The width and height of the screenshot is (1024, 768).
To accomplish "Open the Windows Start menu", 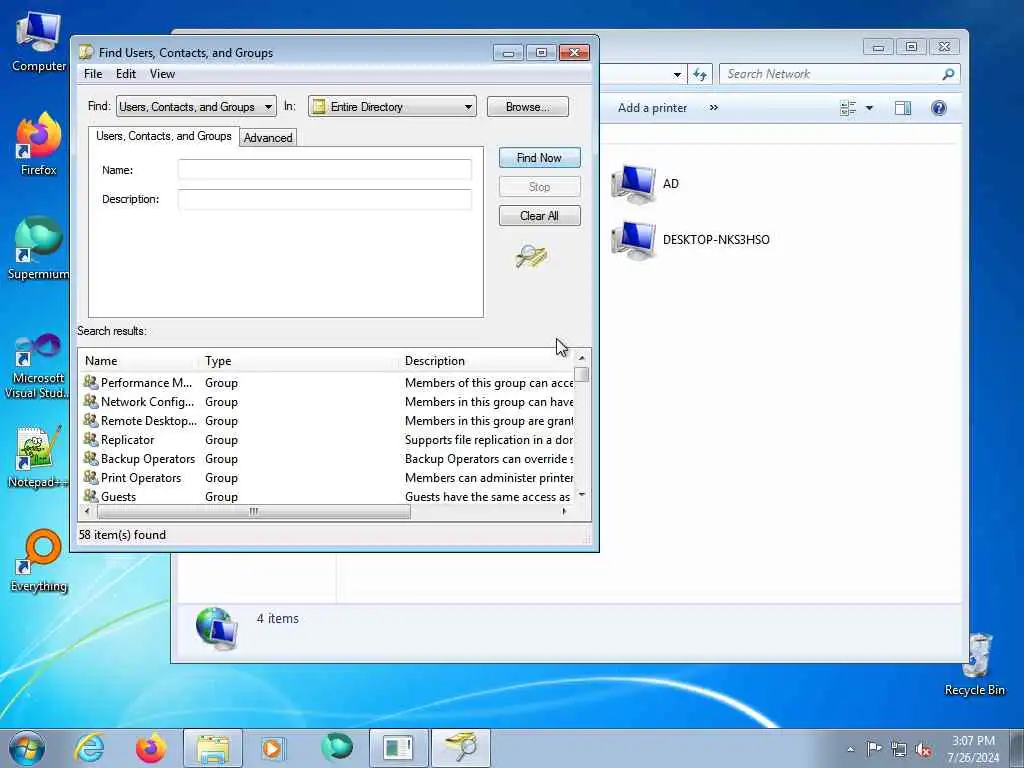I will (27, 748).
